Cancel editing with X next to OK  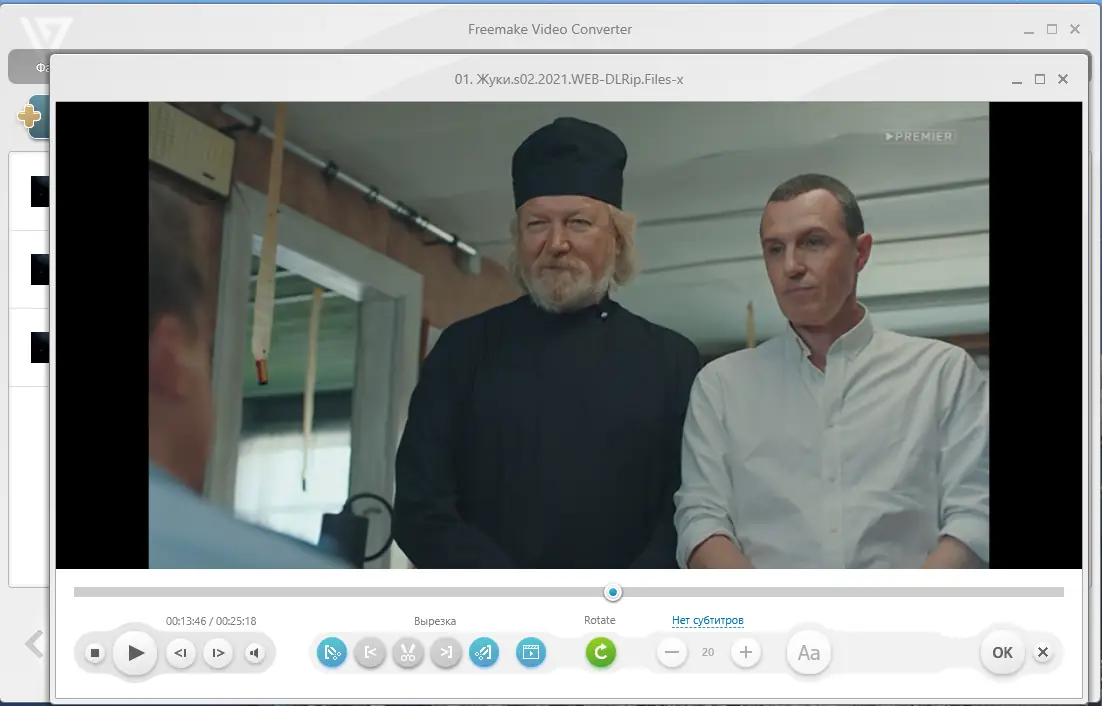(1043, 653)
